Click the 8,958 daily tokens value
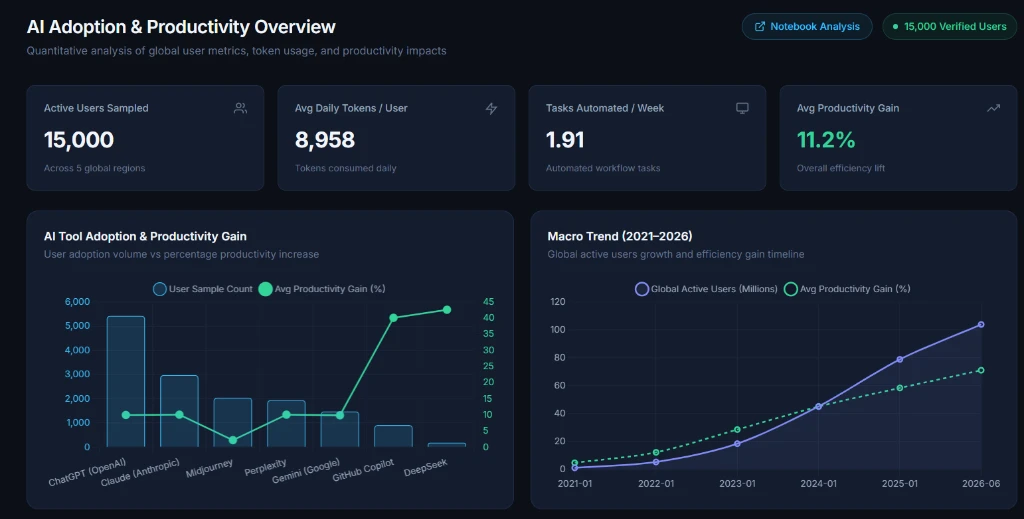Viewport: 1024px width, 519px height. click(325, 140)
